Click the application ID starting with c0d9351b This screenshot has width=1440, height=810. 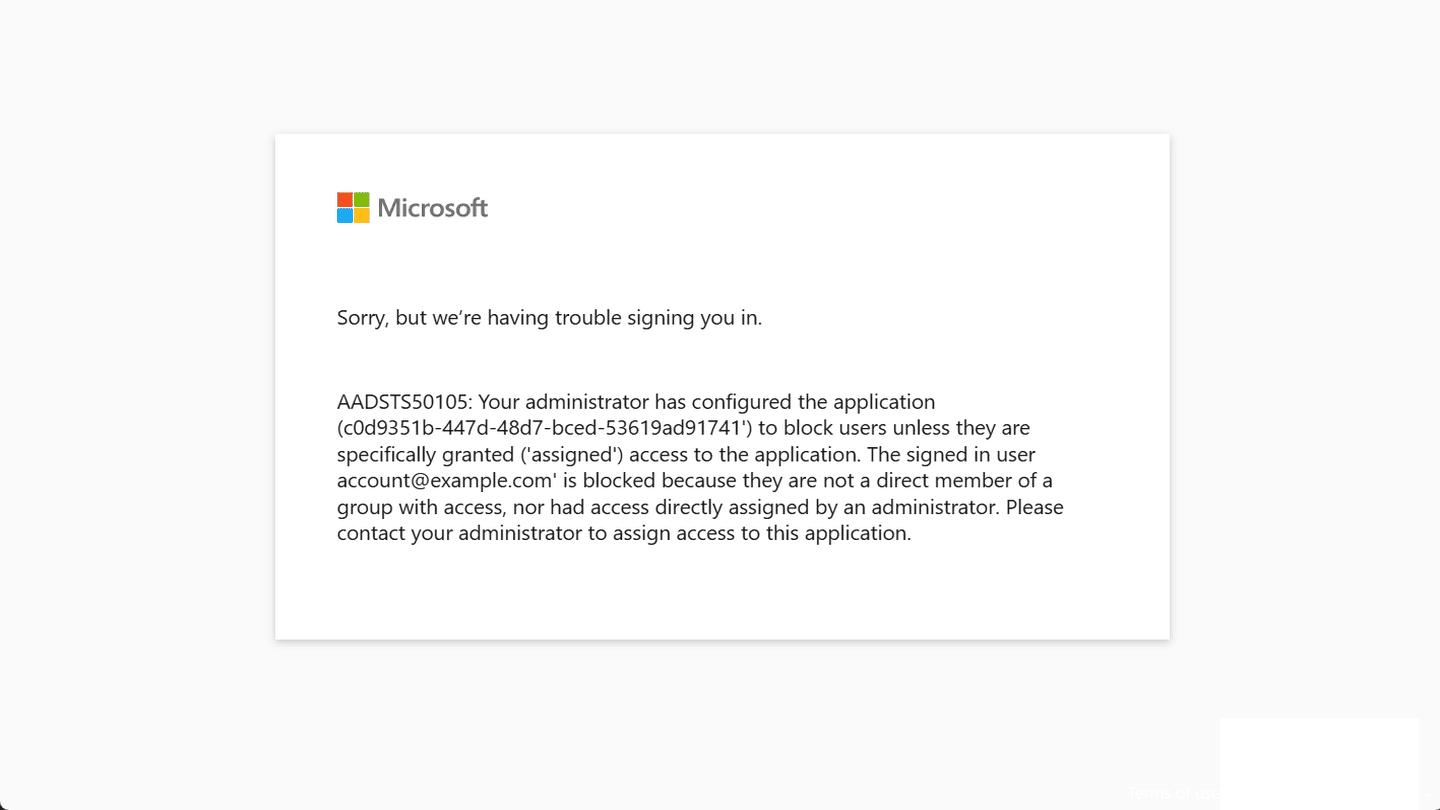(546, 428)
